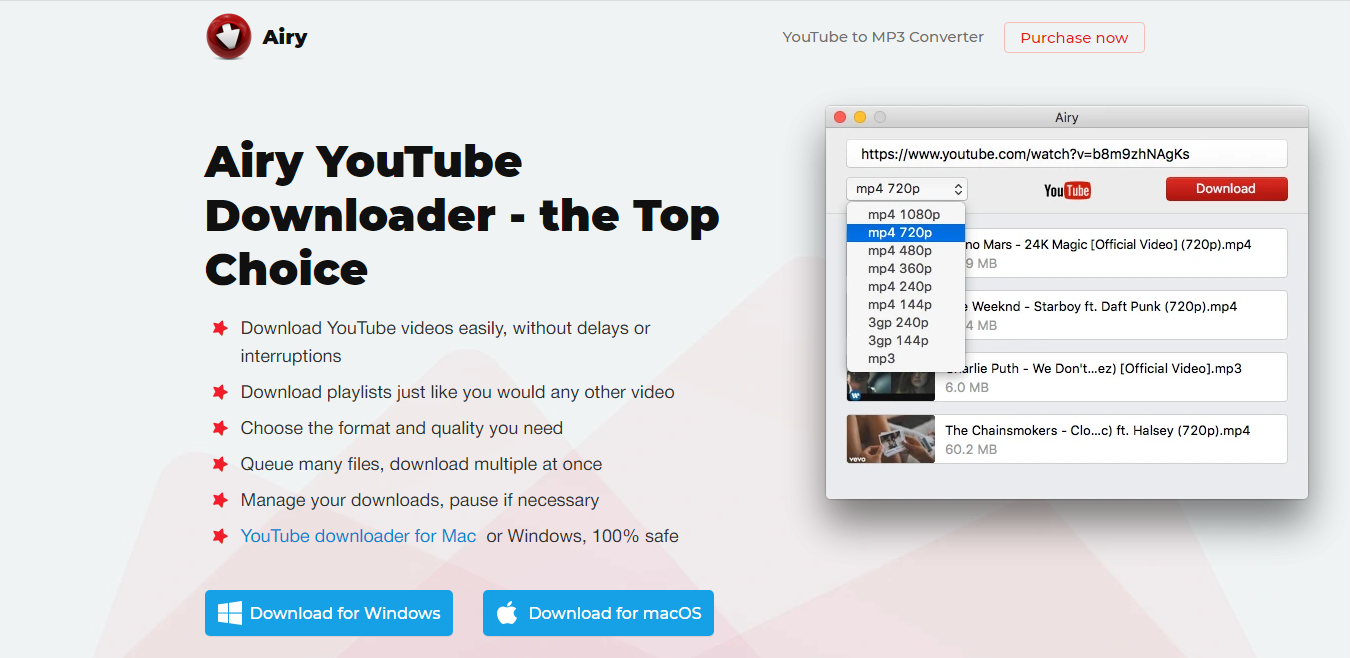Click the 'Download YouTube videos easily' bullet text
Image resolution: width=1350 pixels, height=658 pixels.
[x=446, y=342]
